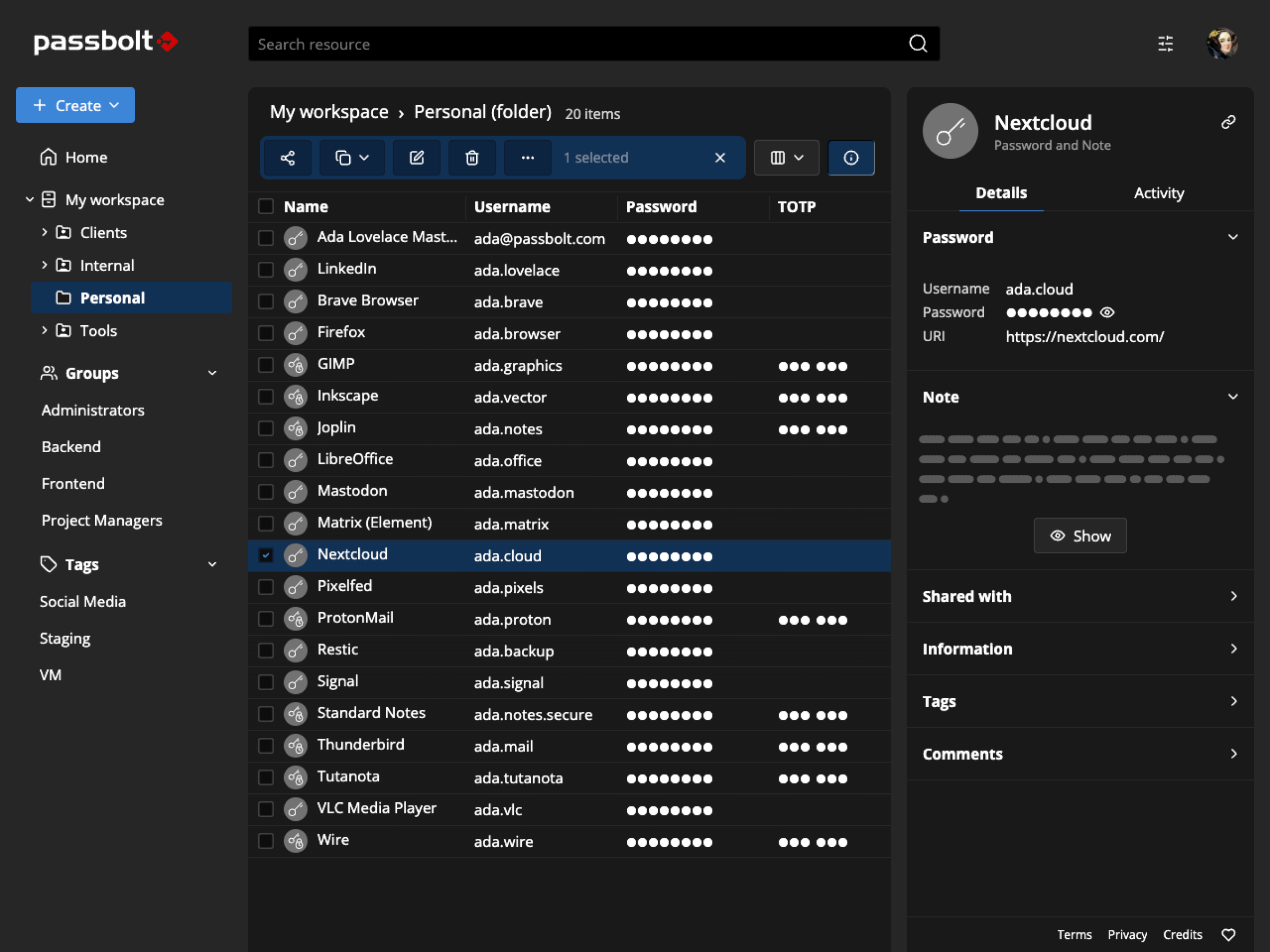The image size is (1270, 952).
Task: Click the search magnifier icon
Action: tap(918, 43)
